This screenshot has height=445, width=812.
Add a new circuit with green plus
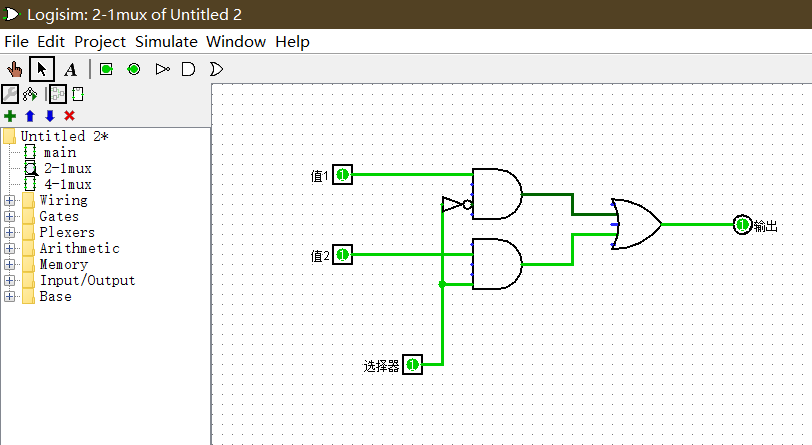click(10, 116)
